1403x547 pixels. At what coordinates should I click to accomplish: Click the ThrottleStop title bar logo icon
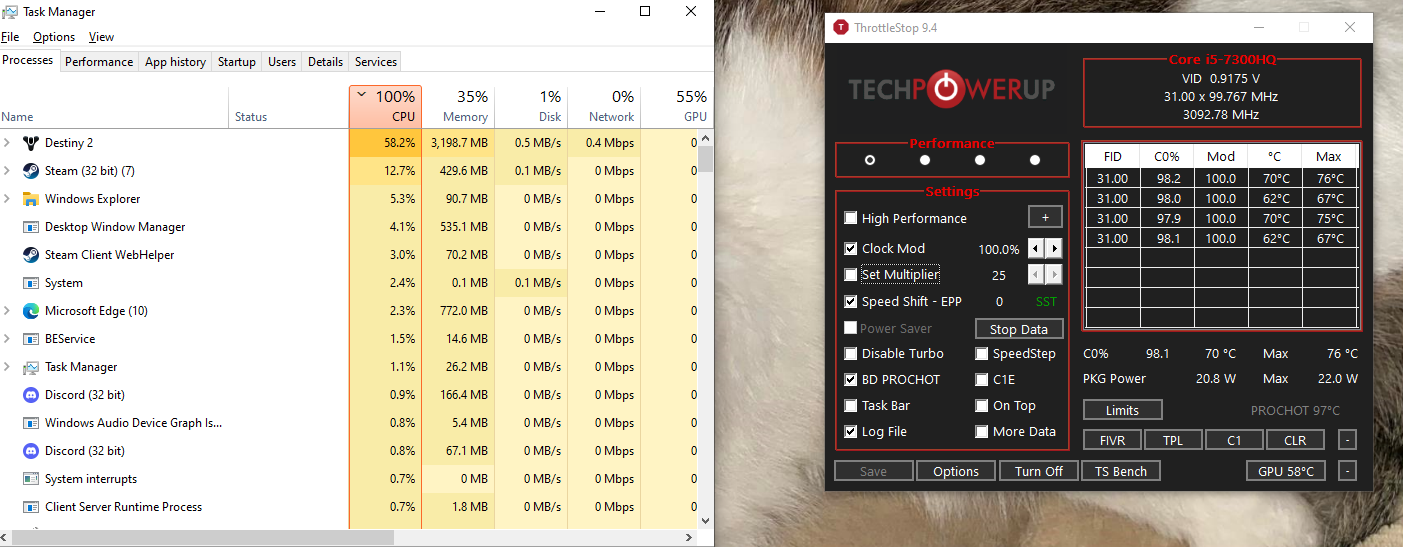coord(840,28)
